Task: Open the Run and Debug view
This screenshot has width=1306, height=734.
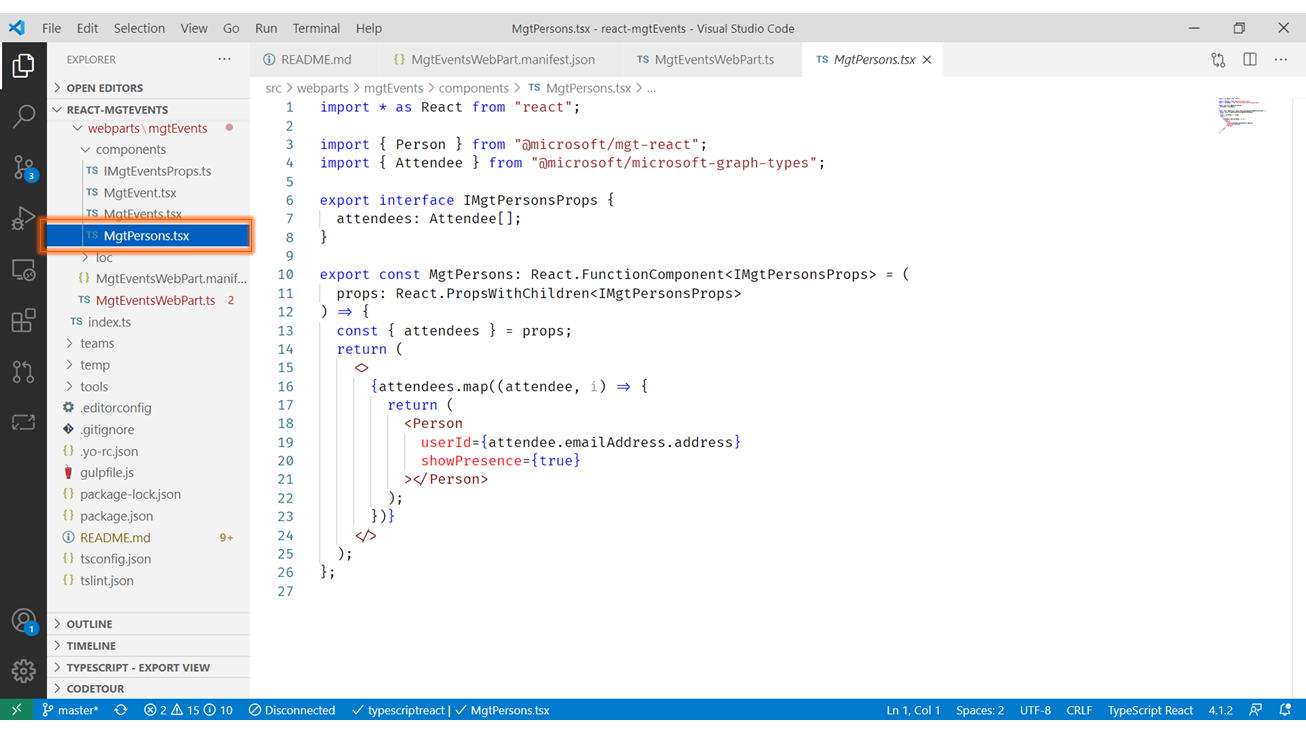Action: point(23,218)
